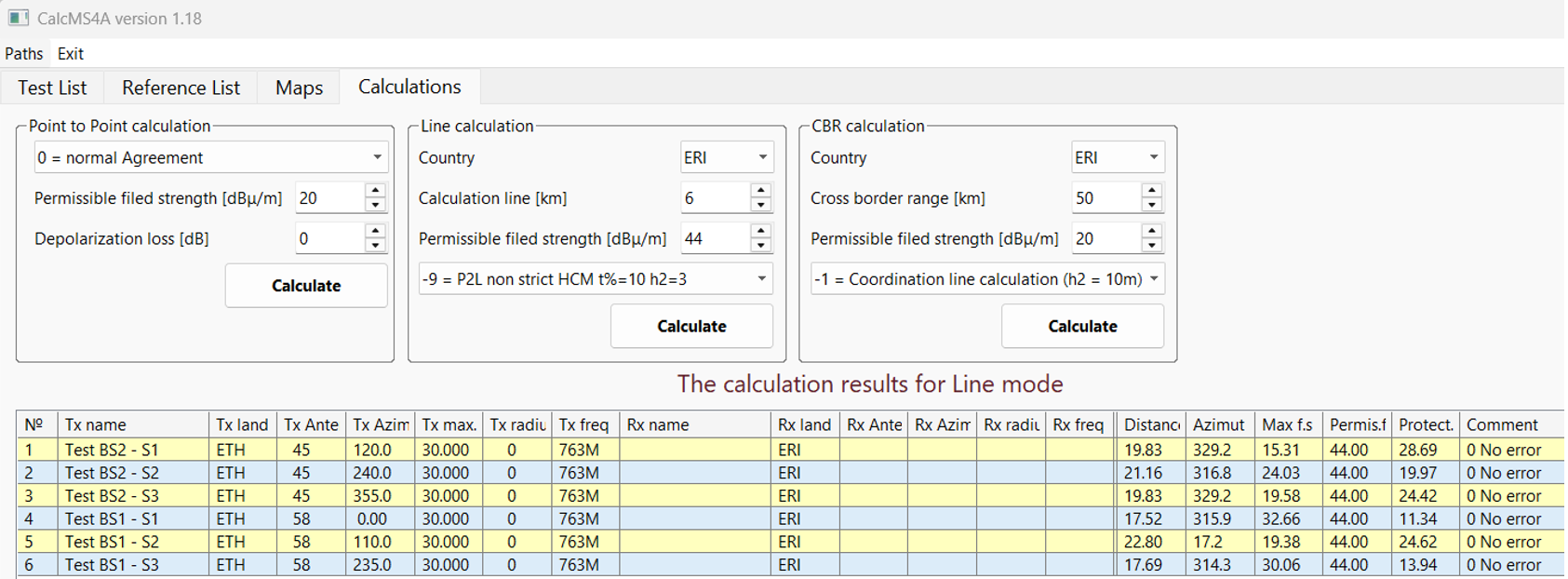The height and width of the screenshot is (579, 1568).
Task: Decrease Calculation line km value
Action: (760, 205)
